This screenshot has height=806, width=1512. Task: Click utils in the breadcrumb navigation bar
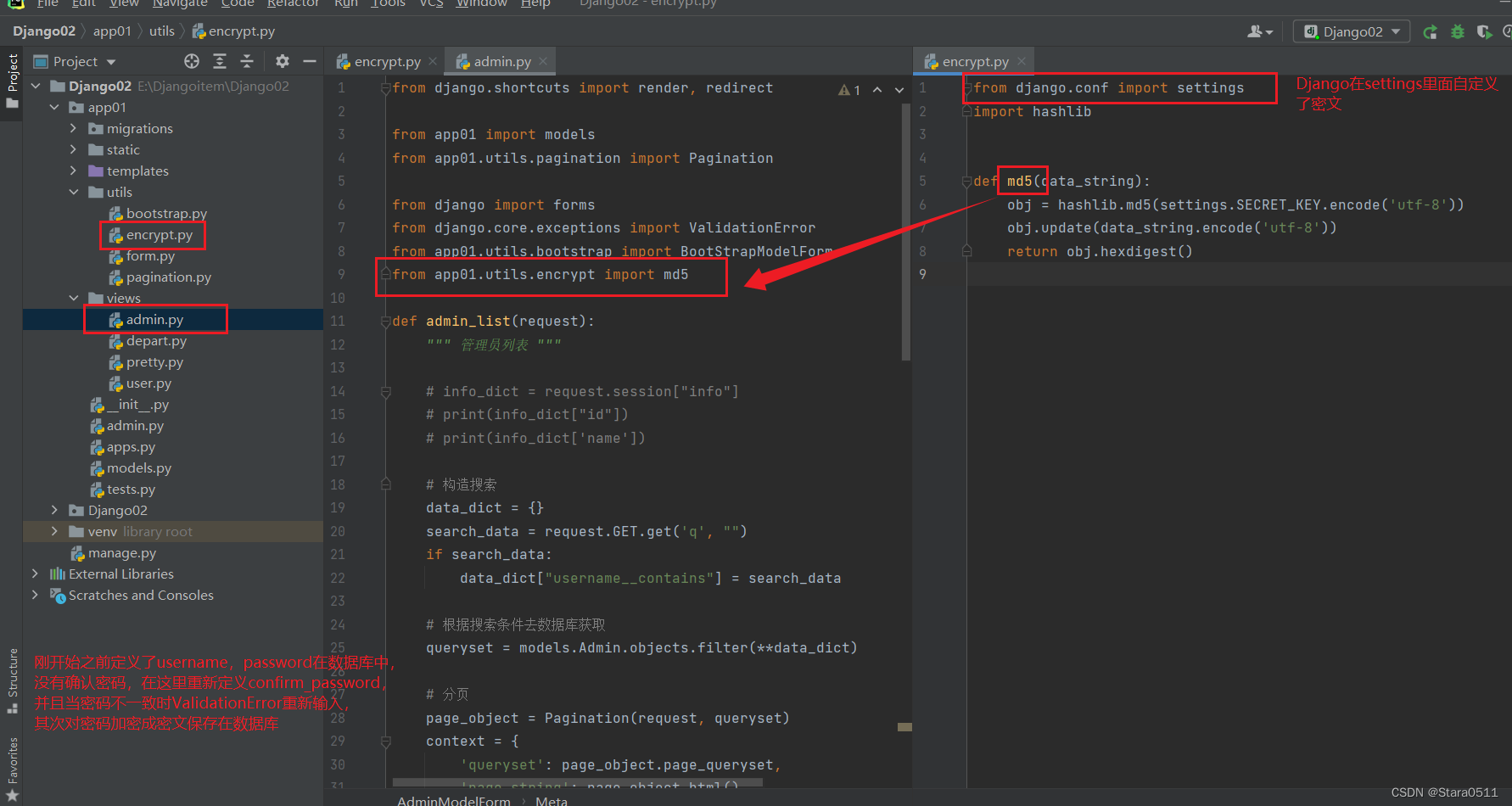tap(162, 31)
